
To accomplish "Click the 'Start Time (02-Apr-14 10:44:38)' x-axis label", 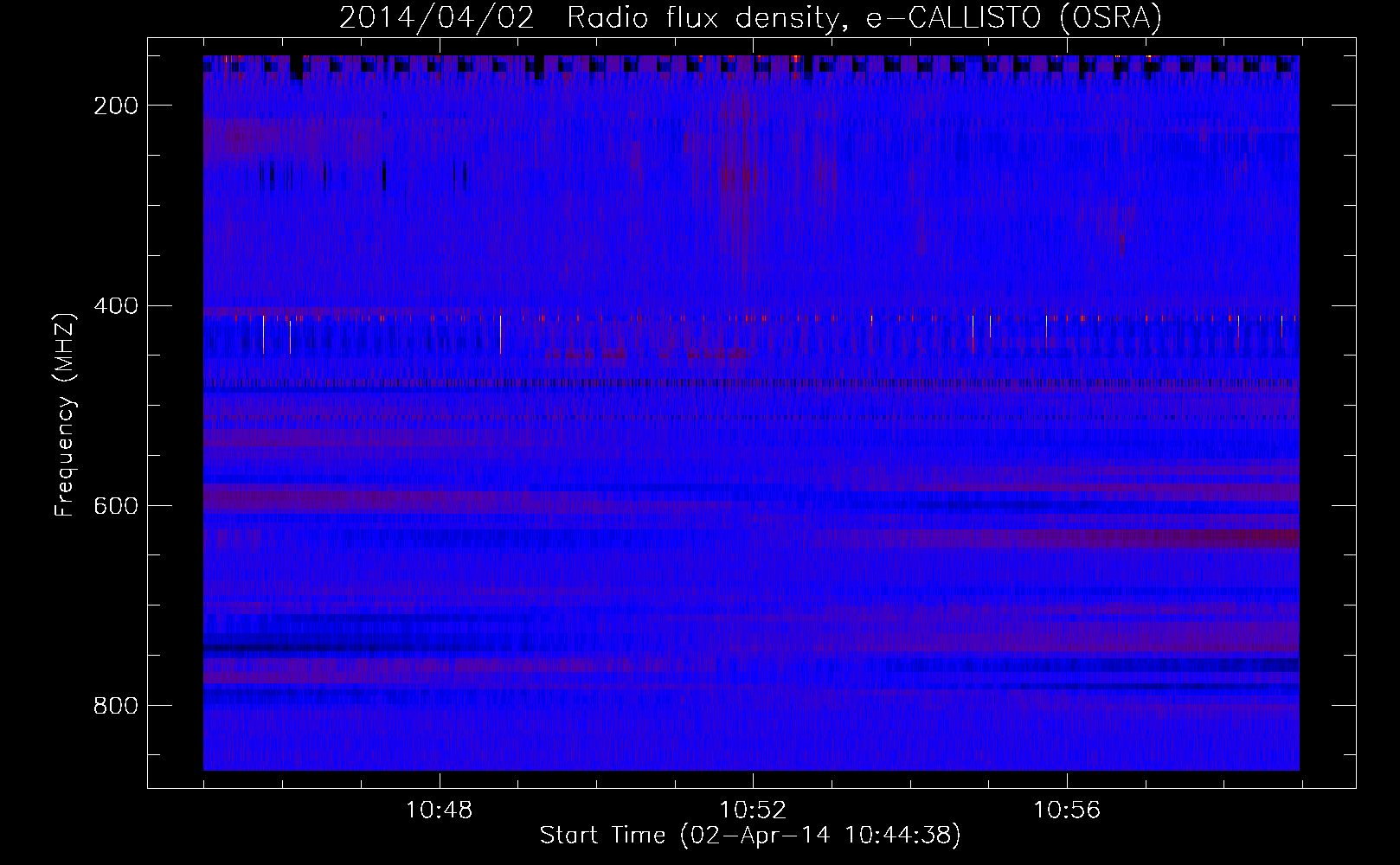I will pyautogui.click(x=750, y=836).
